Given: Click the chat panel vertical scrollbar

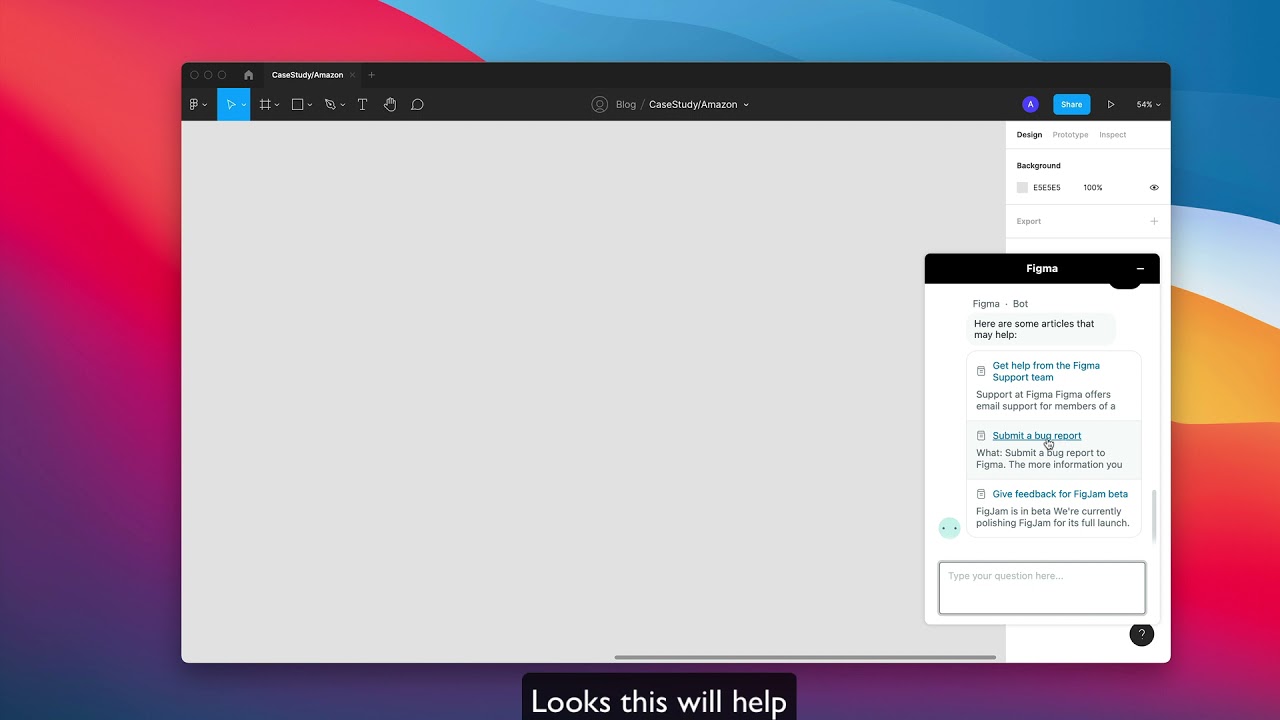Looking at the screenshot, I should click(x=1153, y=515).
